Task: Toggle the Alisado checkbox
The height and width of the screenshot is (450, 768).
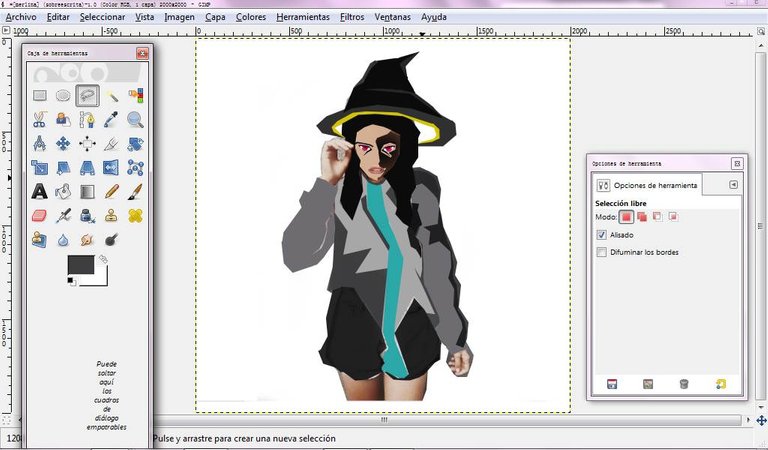Action: [602, 235]
